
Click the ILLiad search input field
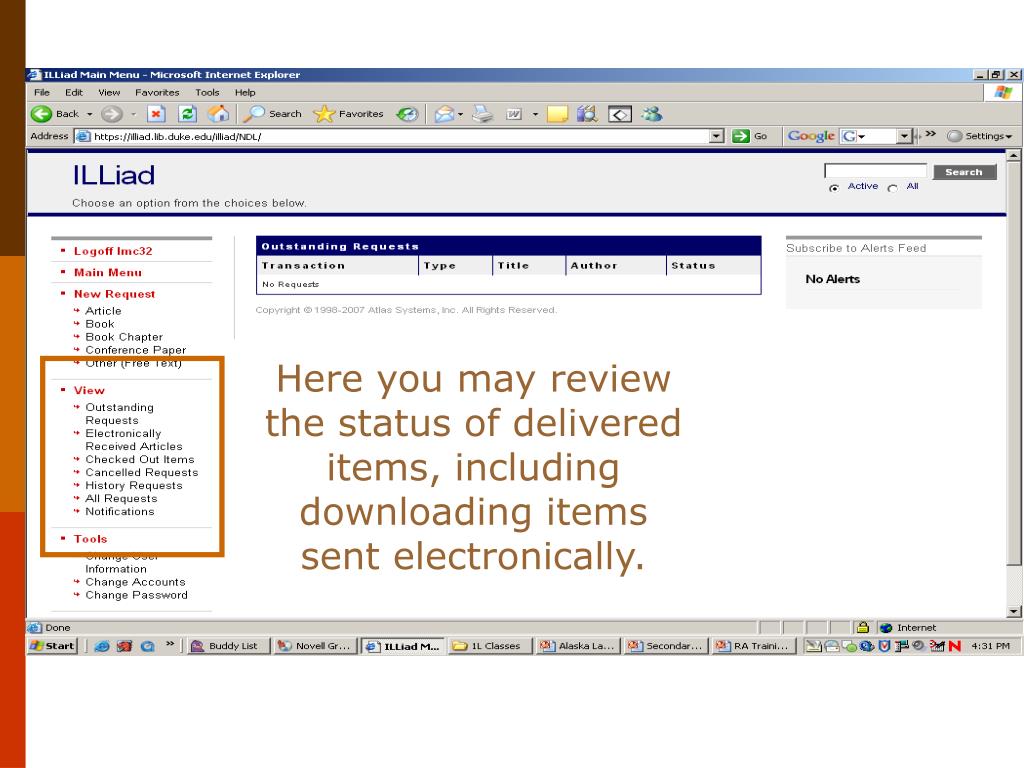[875, 171]
